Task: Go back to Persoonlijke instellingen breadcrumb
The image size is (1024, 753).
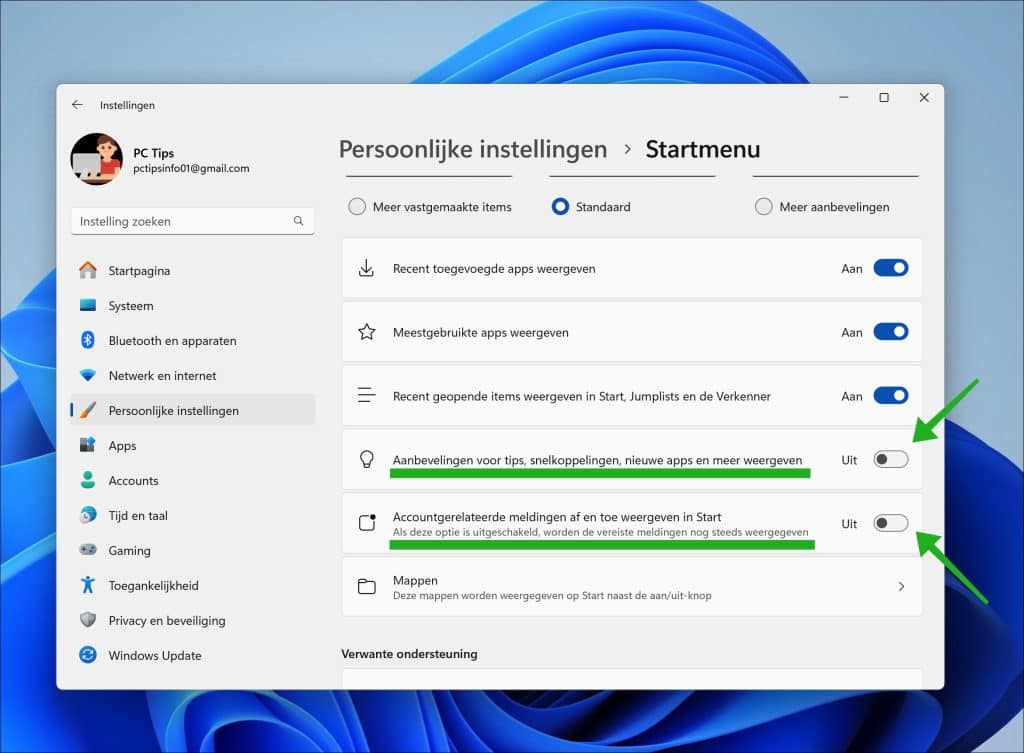Action: pos(473,150)
